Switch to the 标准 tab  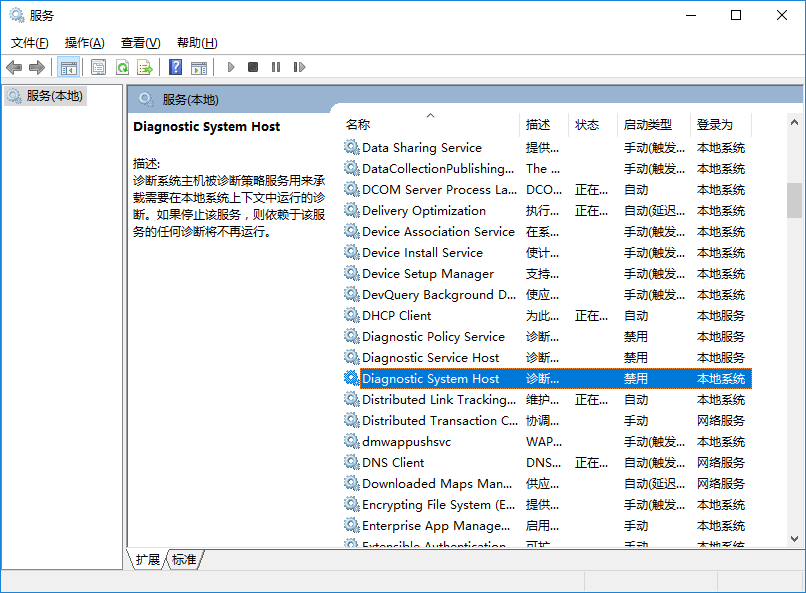tap(183, 560)
